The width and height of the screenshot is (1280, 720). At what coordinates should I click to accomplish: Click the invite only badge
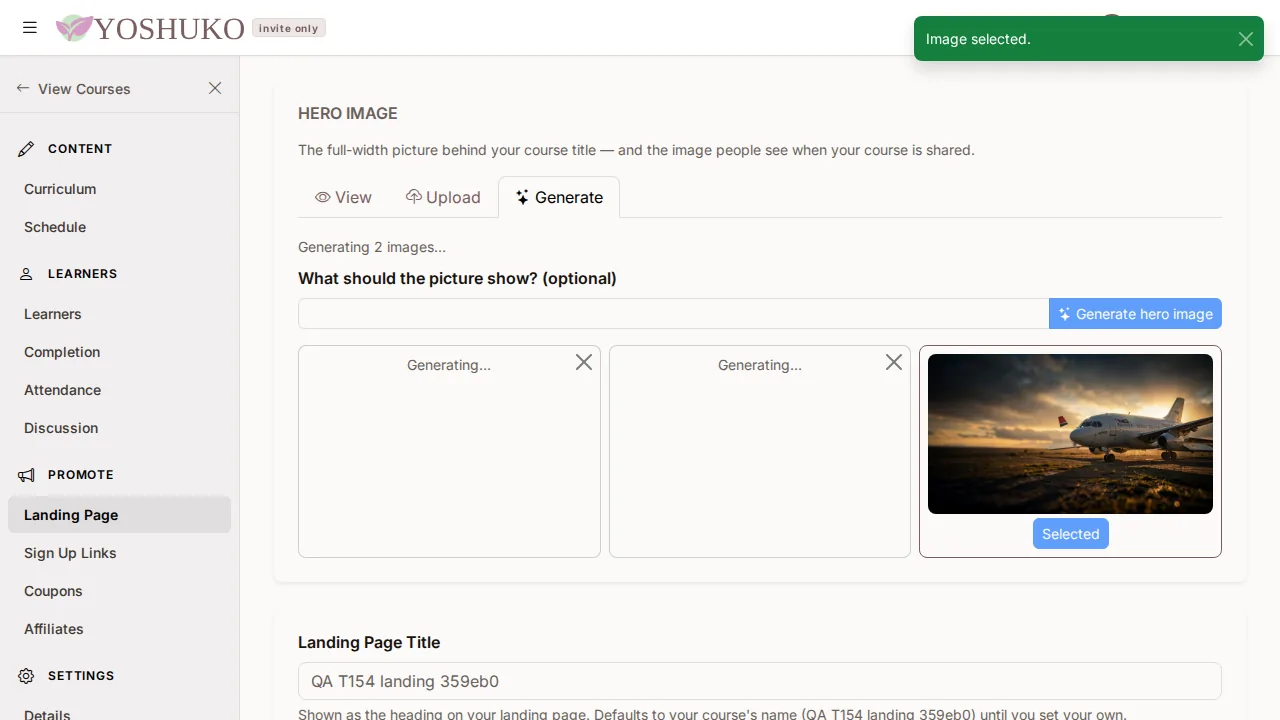pos(288,28)
